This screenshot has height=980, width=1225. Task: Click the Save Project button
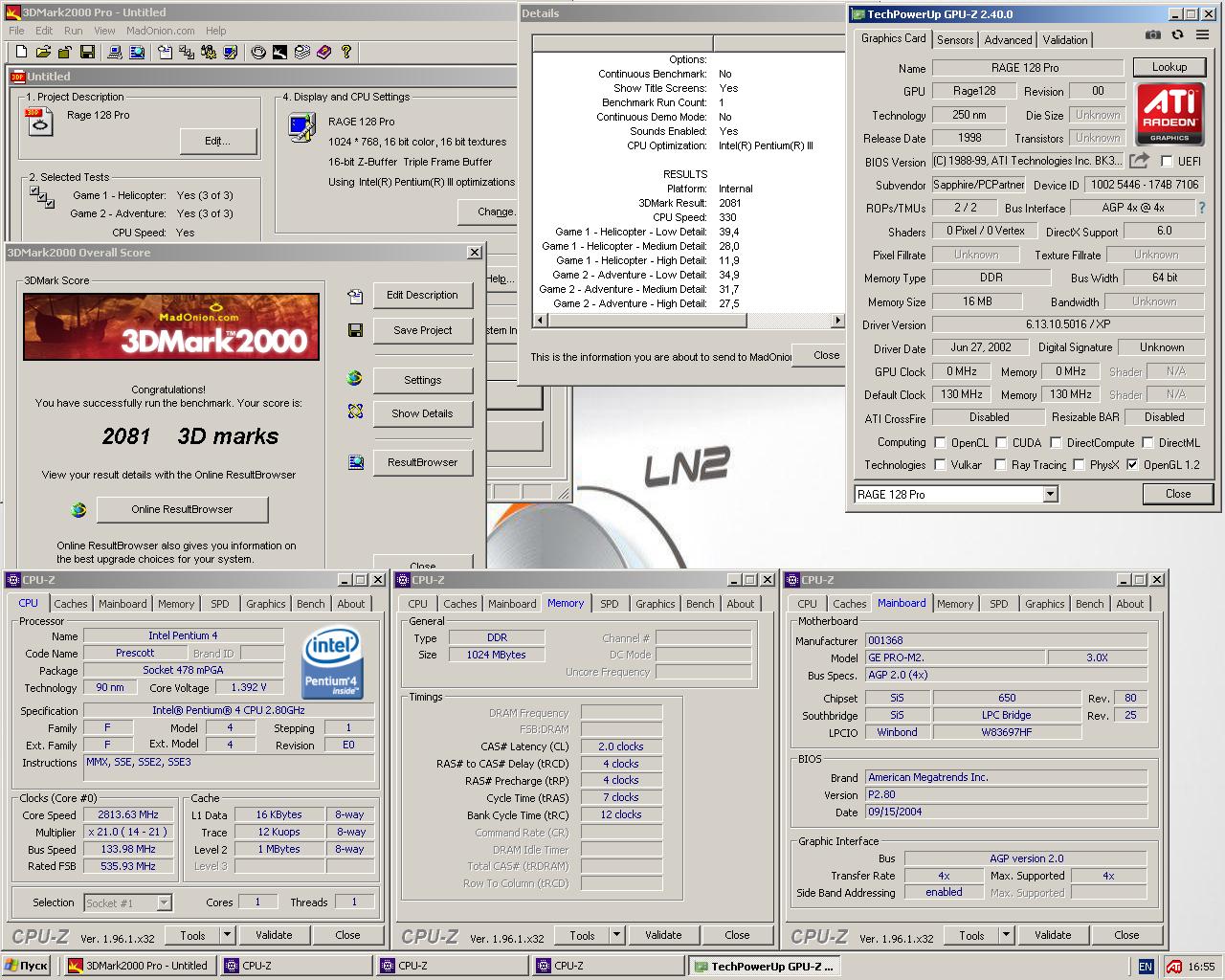coord(422,330)
